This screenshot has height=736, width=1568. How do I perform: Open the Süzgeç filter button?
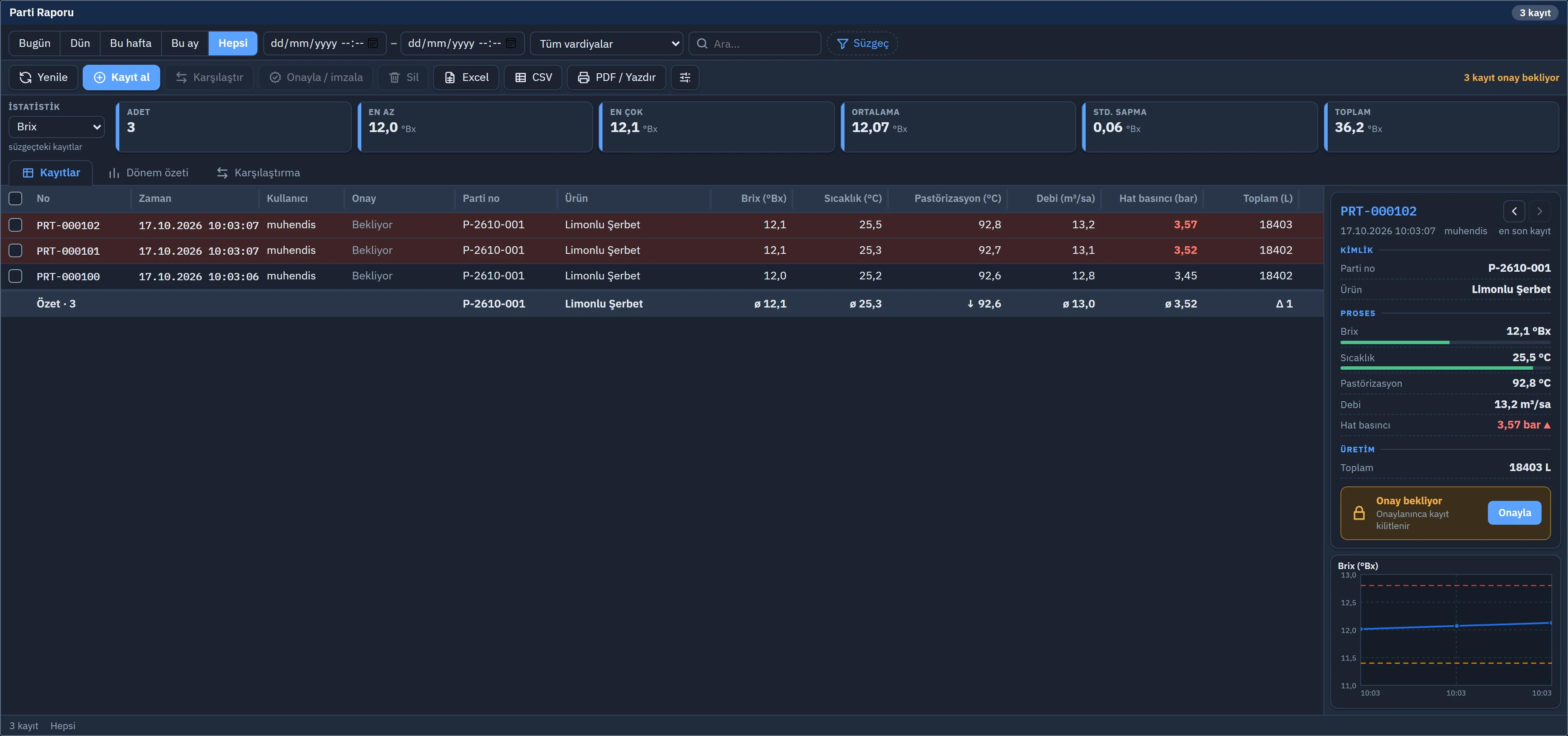[x=862, y=43]
